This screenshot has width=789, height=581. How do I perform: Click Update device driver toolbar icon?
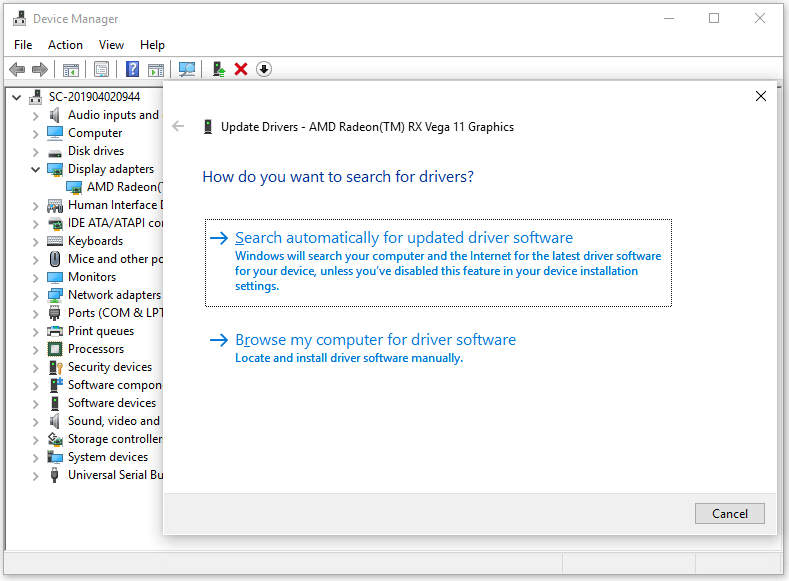(218, 69)
